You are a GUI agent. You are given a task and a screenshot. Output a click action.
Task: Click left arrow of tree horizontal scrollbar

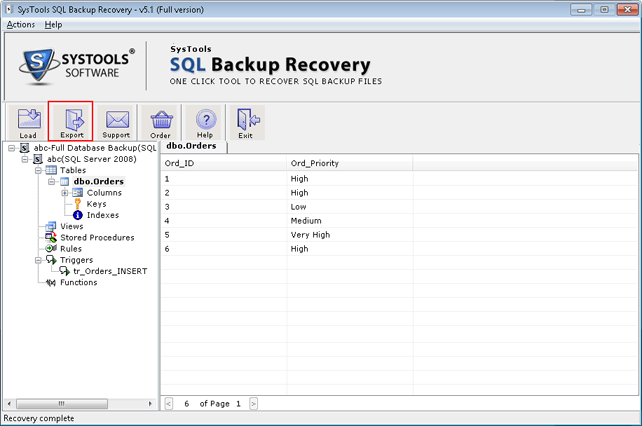pos(9,403)
